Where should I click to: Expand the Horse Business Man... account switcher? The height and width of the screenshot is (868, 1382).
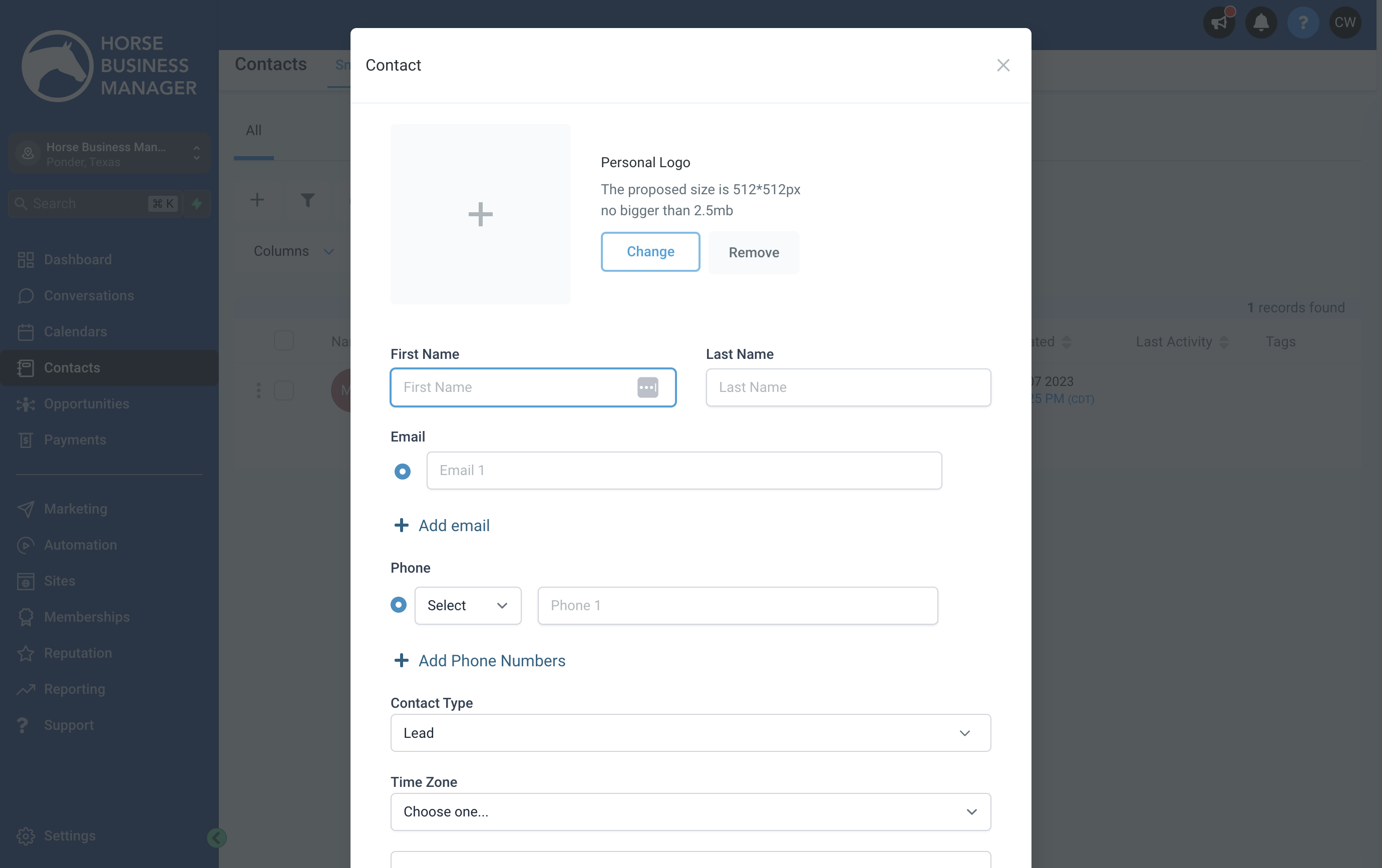pos(109,154)
